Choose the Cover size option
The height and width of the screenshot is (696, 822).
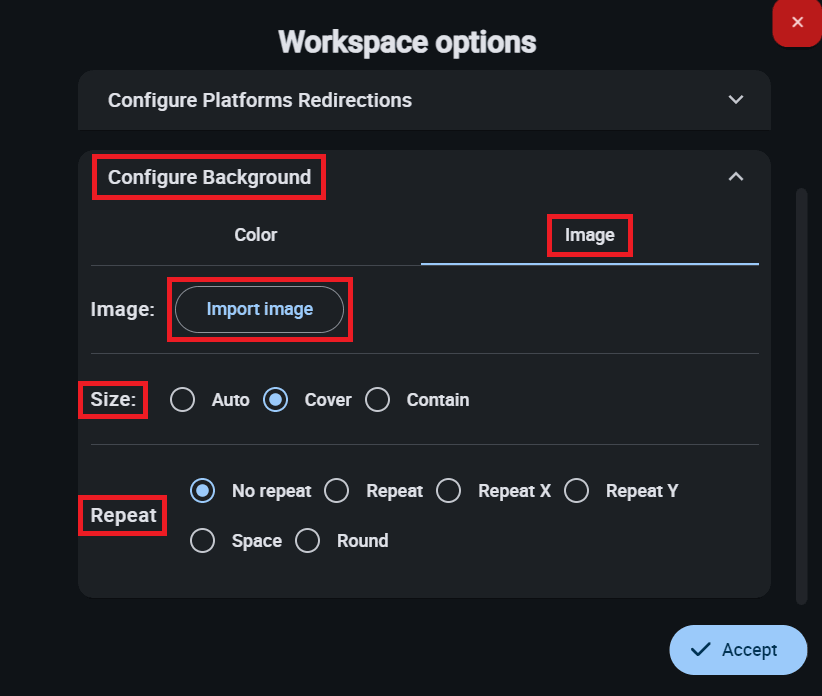pyautogui.click(x=276, y=400)
